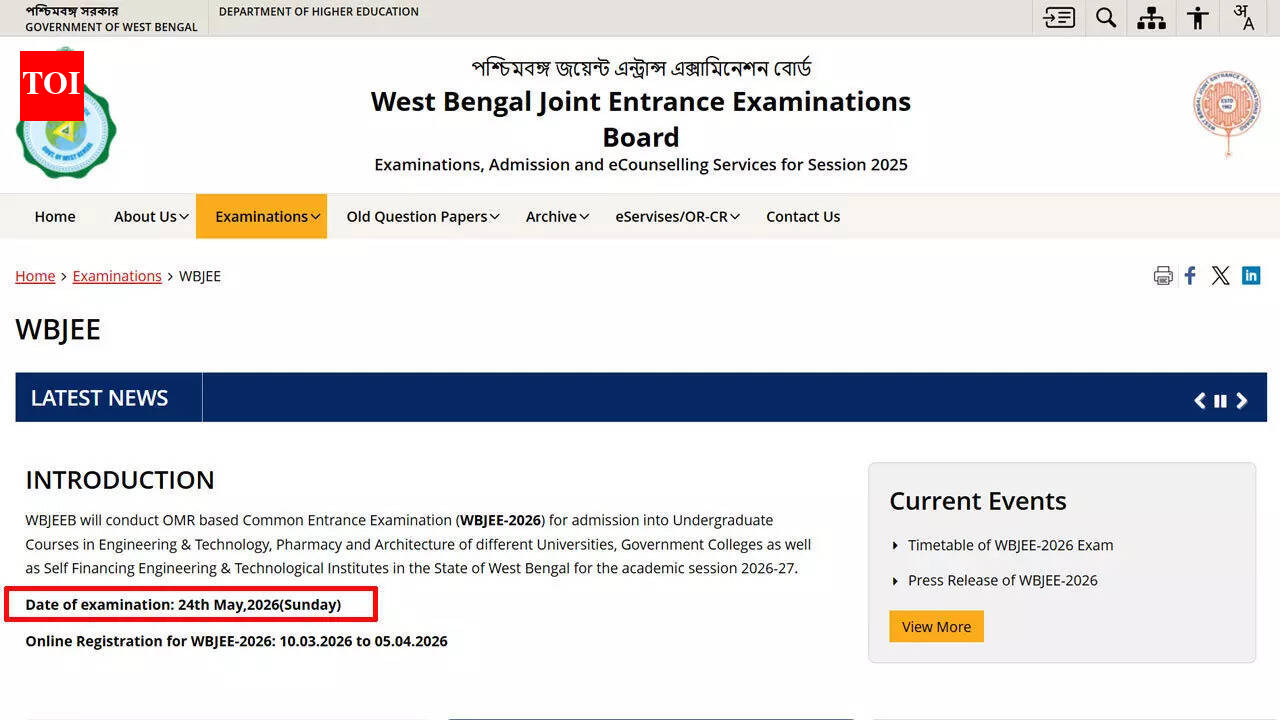
Task: Share the page on LinkedIn
Action: tap(1251, 275)
